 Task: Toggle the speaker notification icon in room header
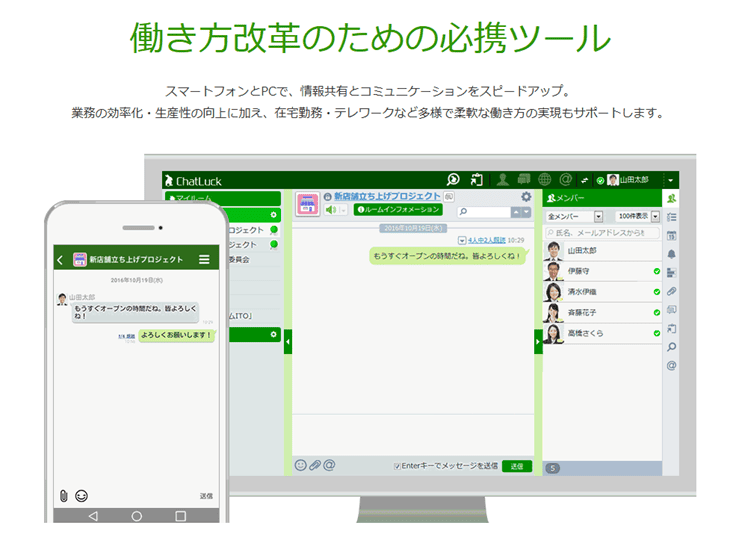(x=331, y=211)
